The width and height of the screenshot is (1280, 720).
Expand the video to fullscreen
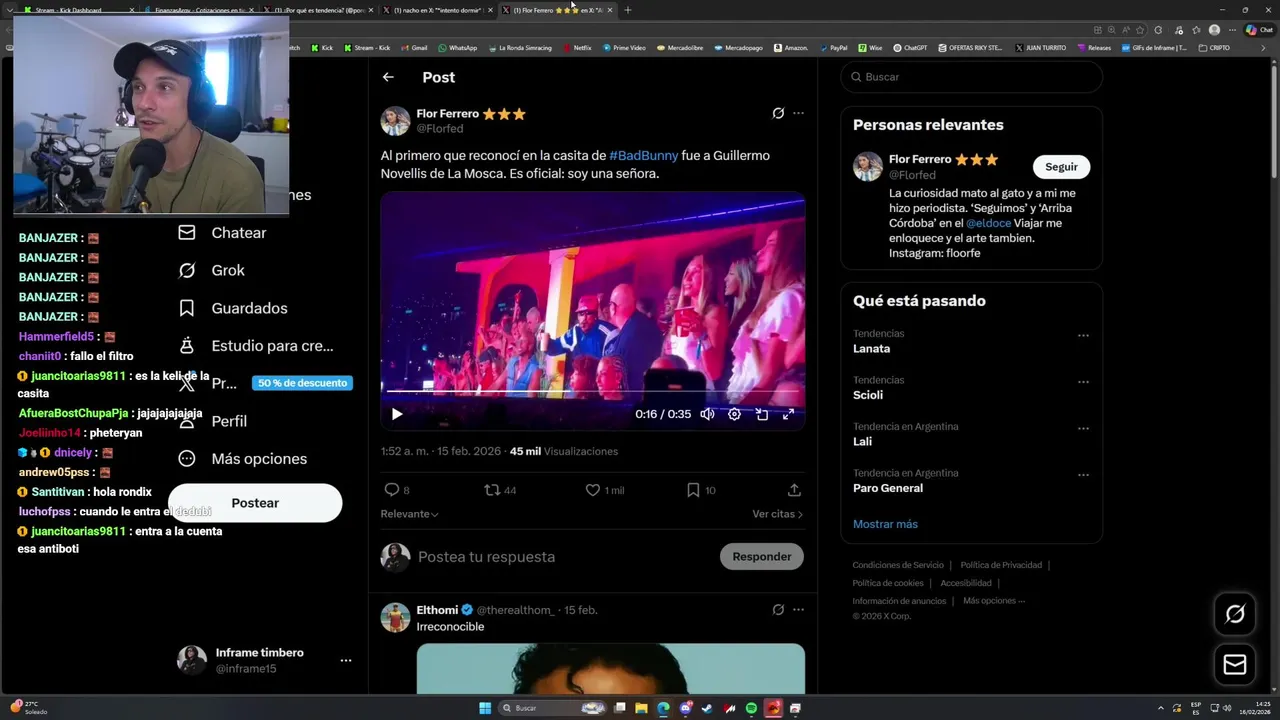[788, 414]
